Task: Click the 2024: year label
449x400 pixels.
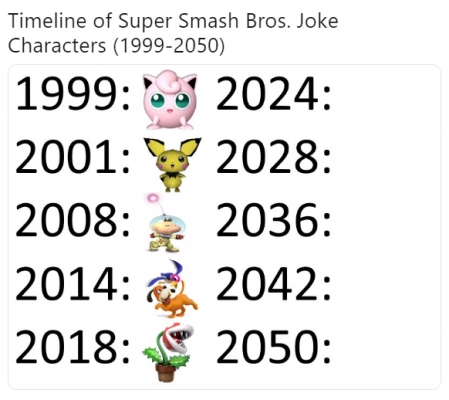Action: point(274,93)
